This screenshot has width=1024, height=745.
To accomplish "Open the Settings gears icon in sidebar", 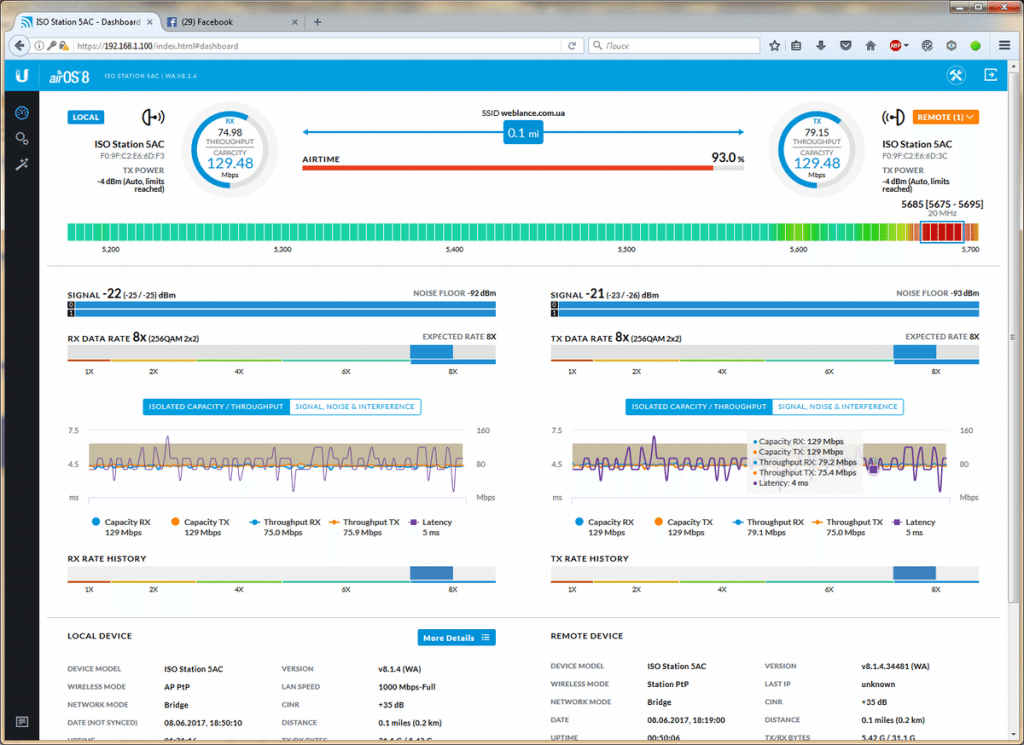I will pos(22,138).
